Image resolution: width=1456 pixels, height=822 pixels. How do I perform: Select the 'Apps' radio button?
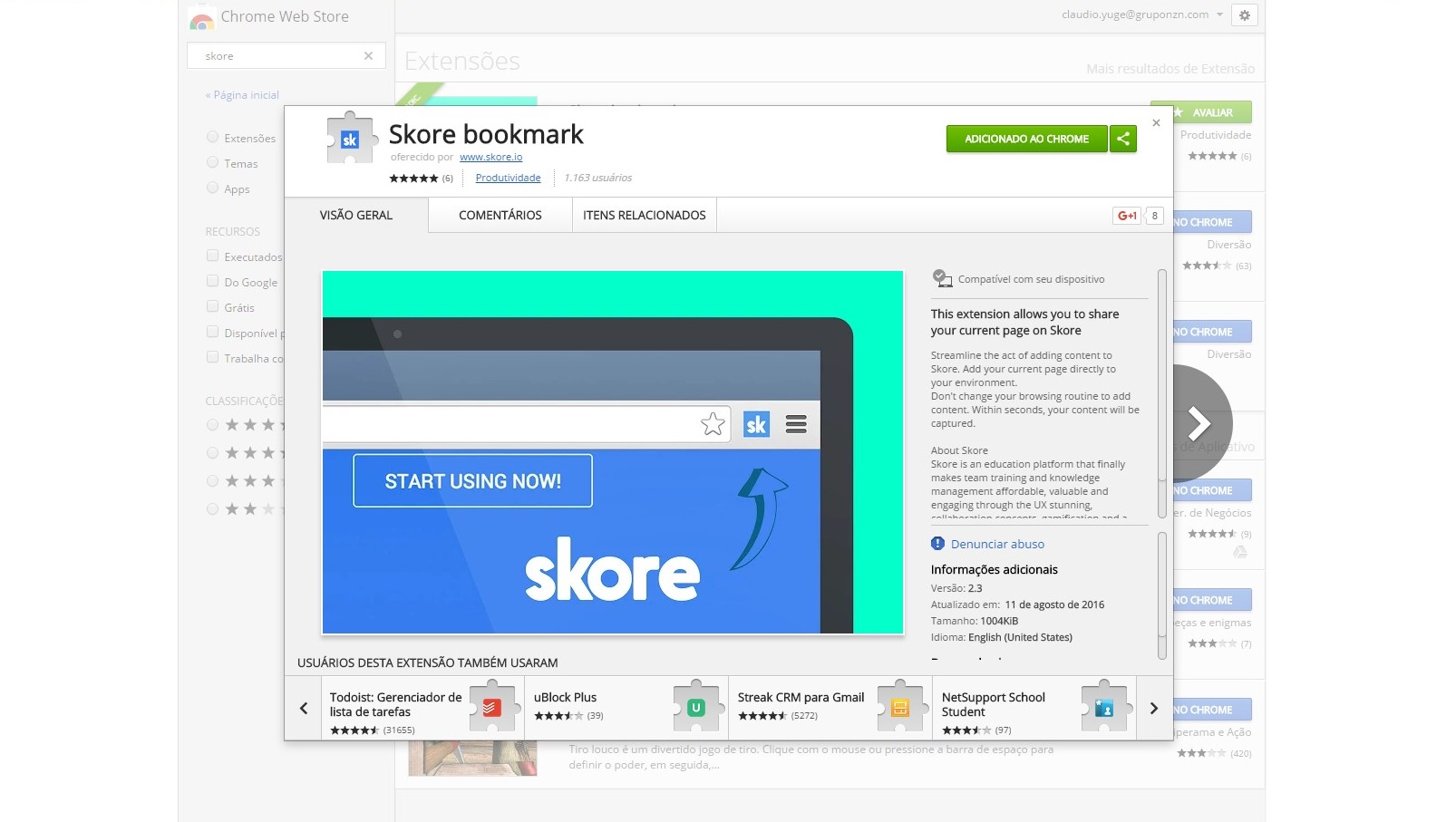click(211, 189)
